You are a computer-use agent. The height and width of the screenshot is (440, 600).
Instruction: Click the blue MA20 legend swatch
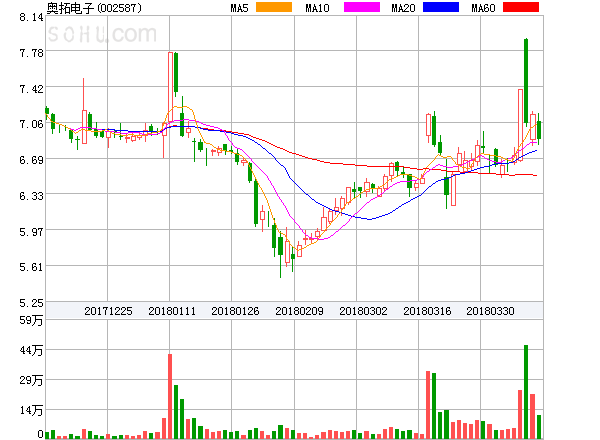click(x=441, y=7)
